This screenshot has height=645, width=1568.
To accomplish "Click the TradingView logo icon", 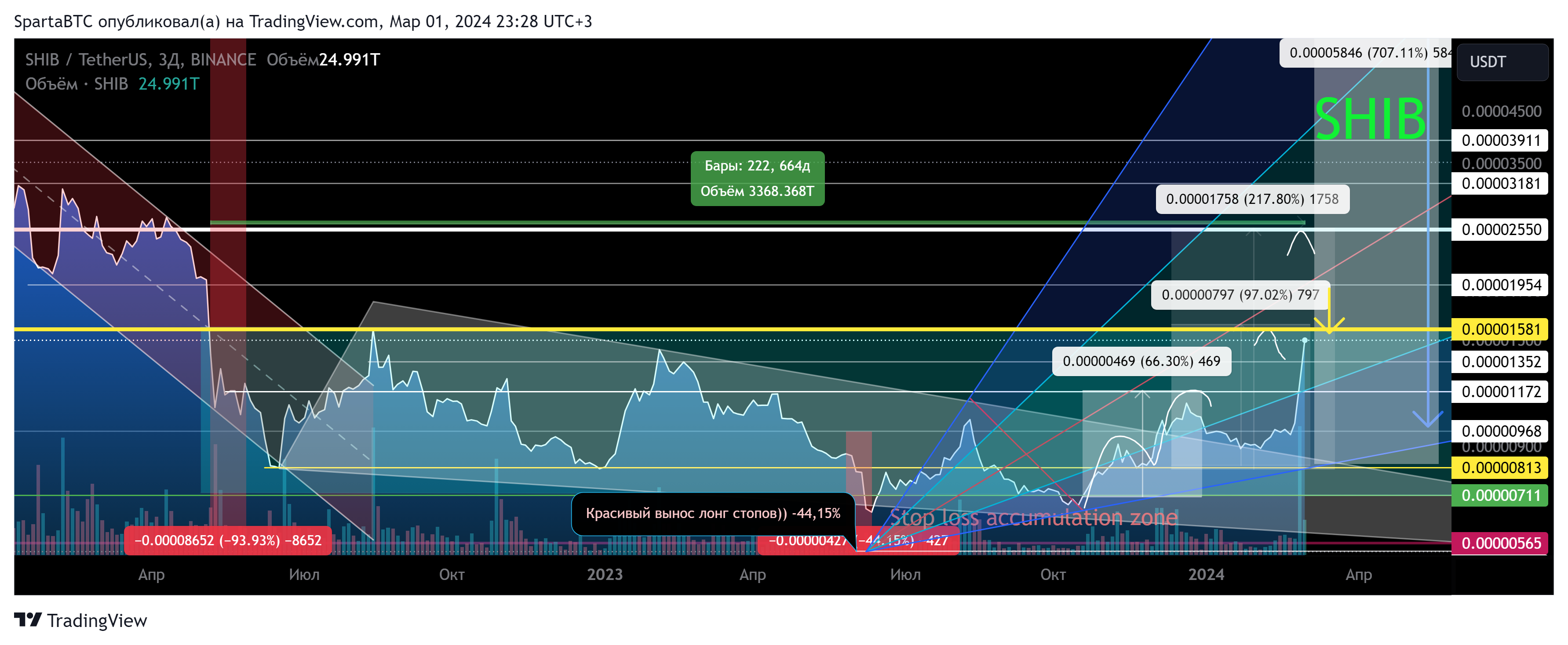I will coord(28,620).
